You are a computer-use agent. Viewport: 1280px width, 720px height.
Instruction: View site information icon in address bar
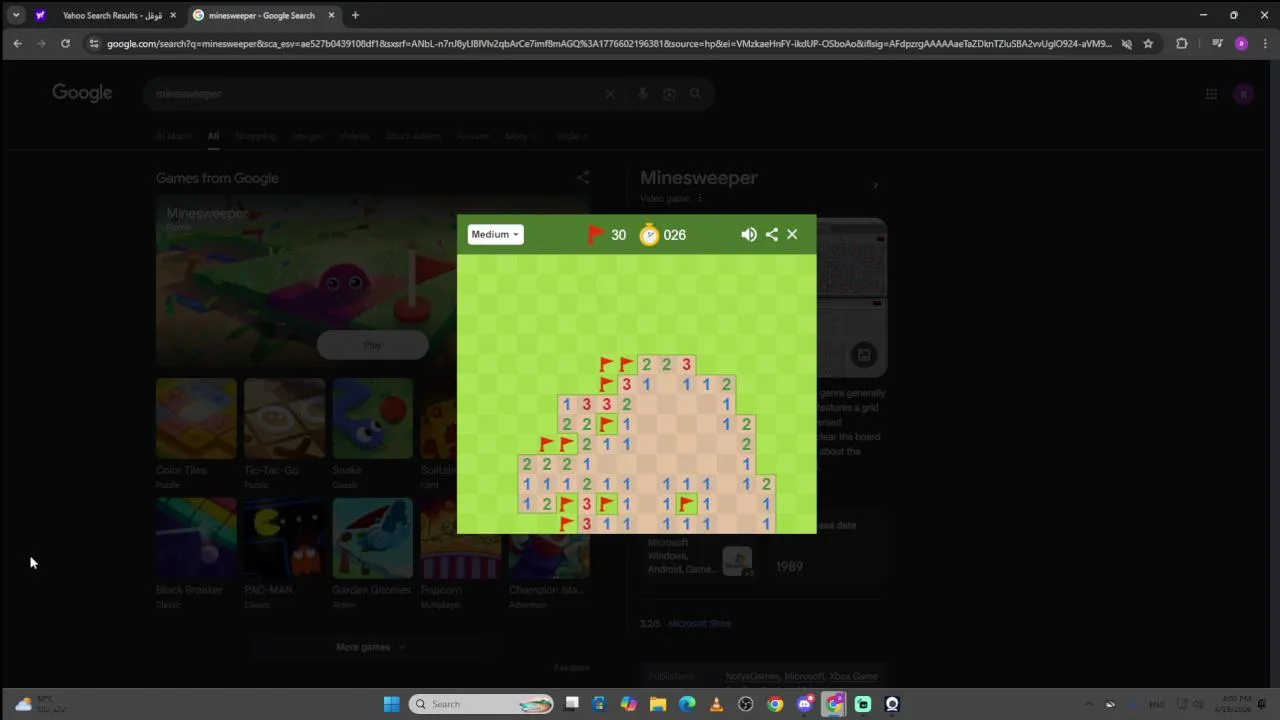(x=94, y=43)
